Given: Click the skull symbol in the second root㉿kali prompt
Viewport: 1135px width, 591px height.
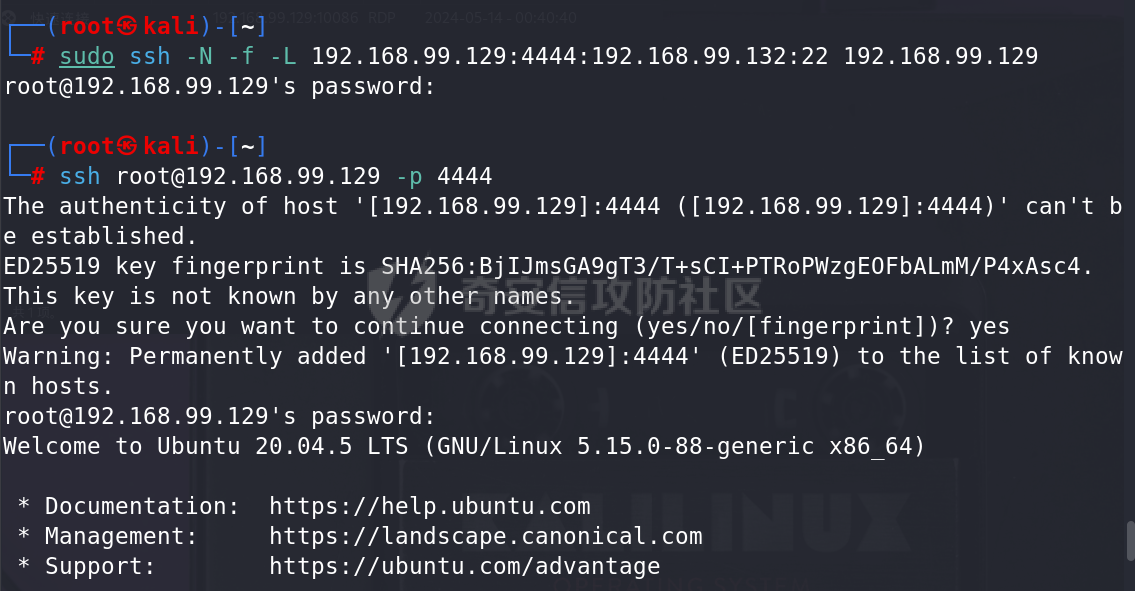Looking at the screenshot, I should point(127,146).
